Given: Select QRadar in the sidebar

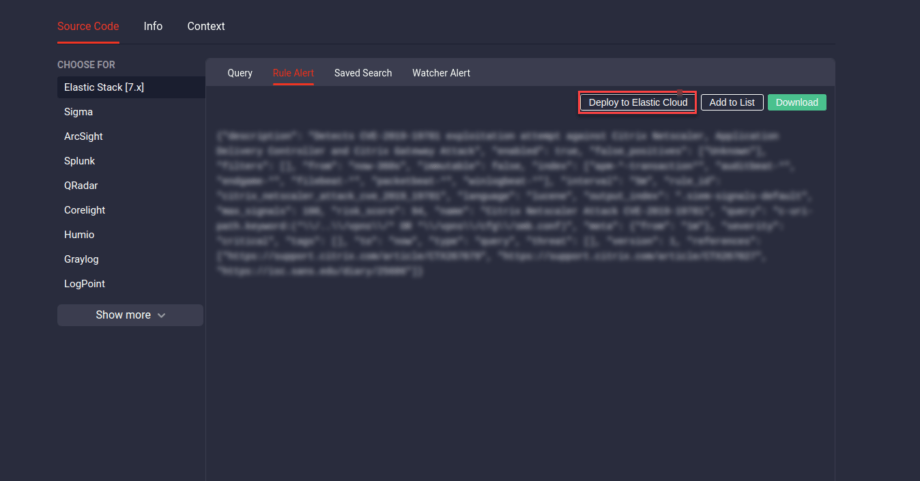Looking at the screenshot, I should pyautogui.click(x=81, y=185).
